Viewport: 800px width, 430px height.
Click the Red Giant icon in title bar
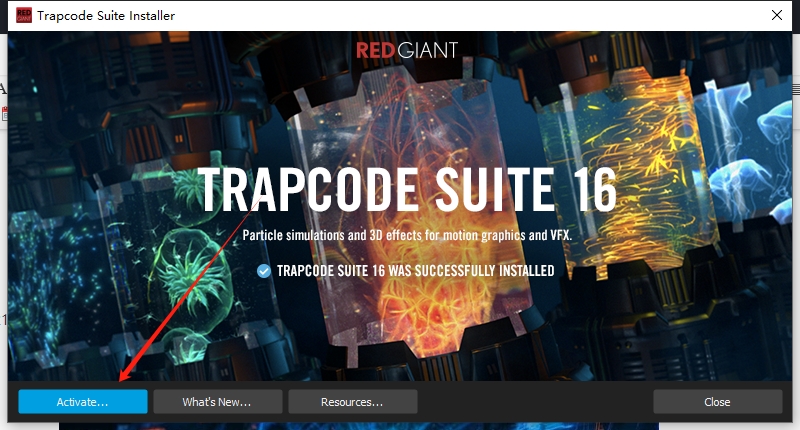click(x=24, y=15)
